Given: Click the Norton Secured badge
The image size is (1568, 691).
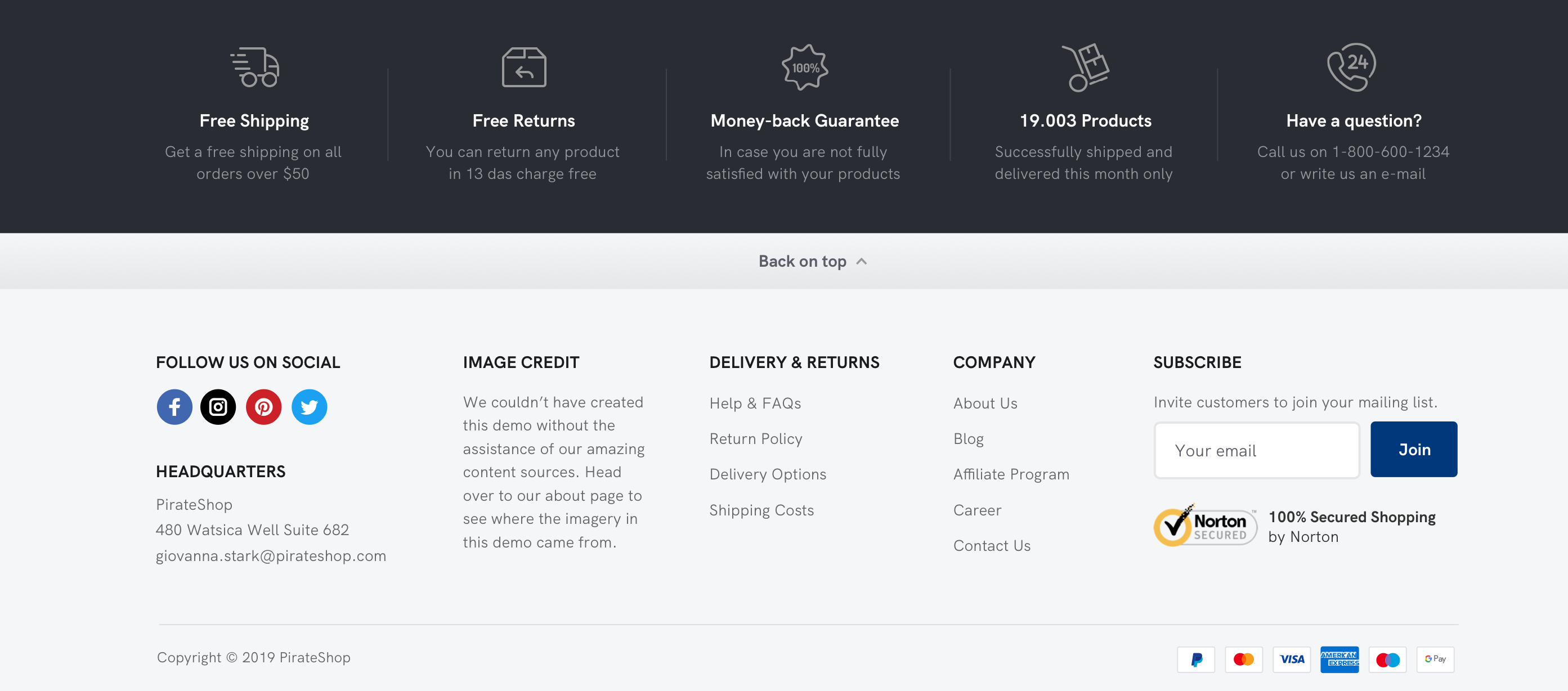Looking at the screenshot, I should point(1205,526).
